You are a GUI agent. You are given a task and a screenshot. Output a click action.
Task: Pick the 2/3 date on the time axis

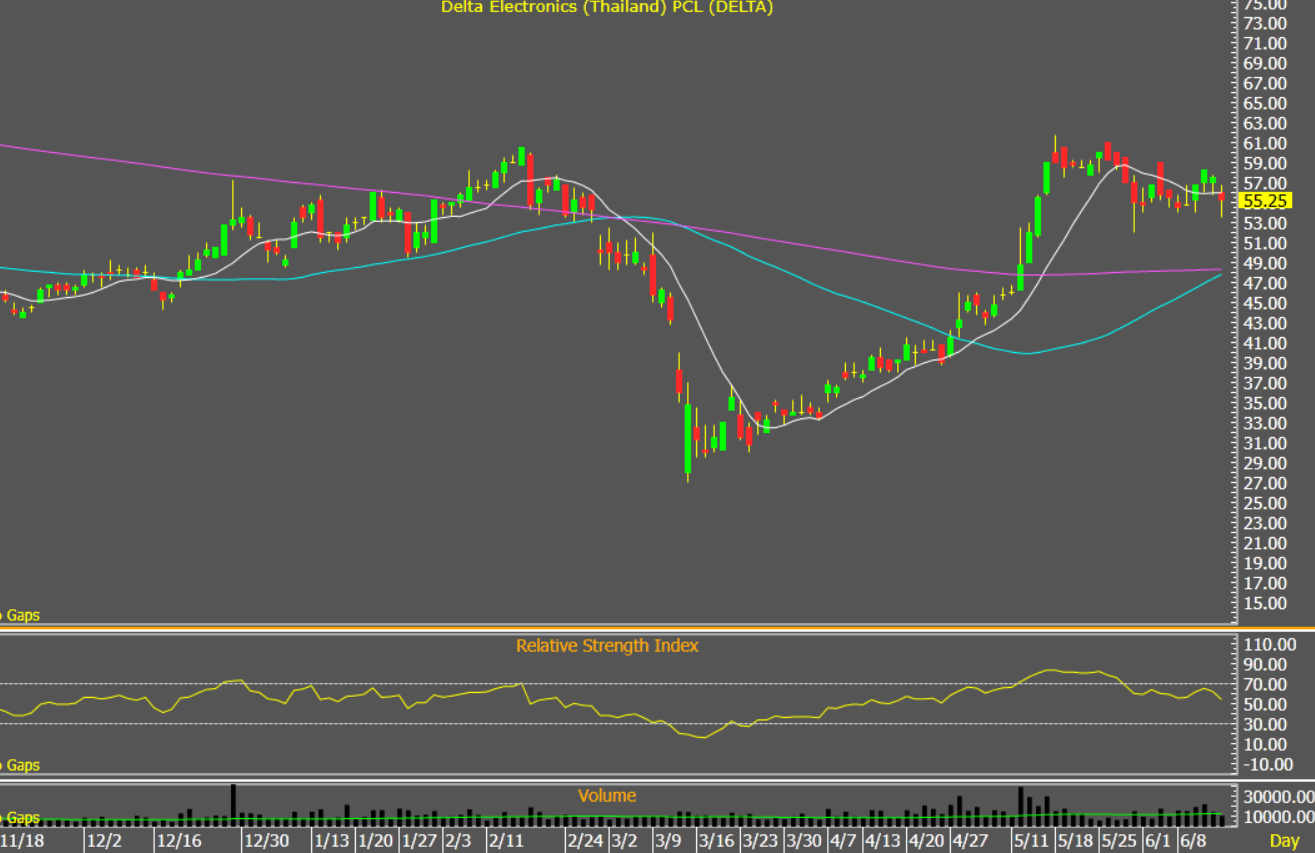(x=459, y=840)
